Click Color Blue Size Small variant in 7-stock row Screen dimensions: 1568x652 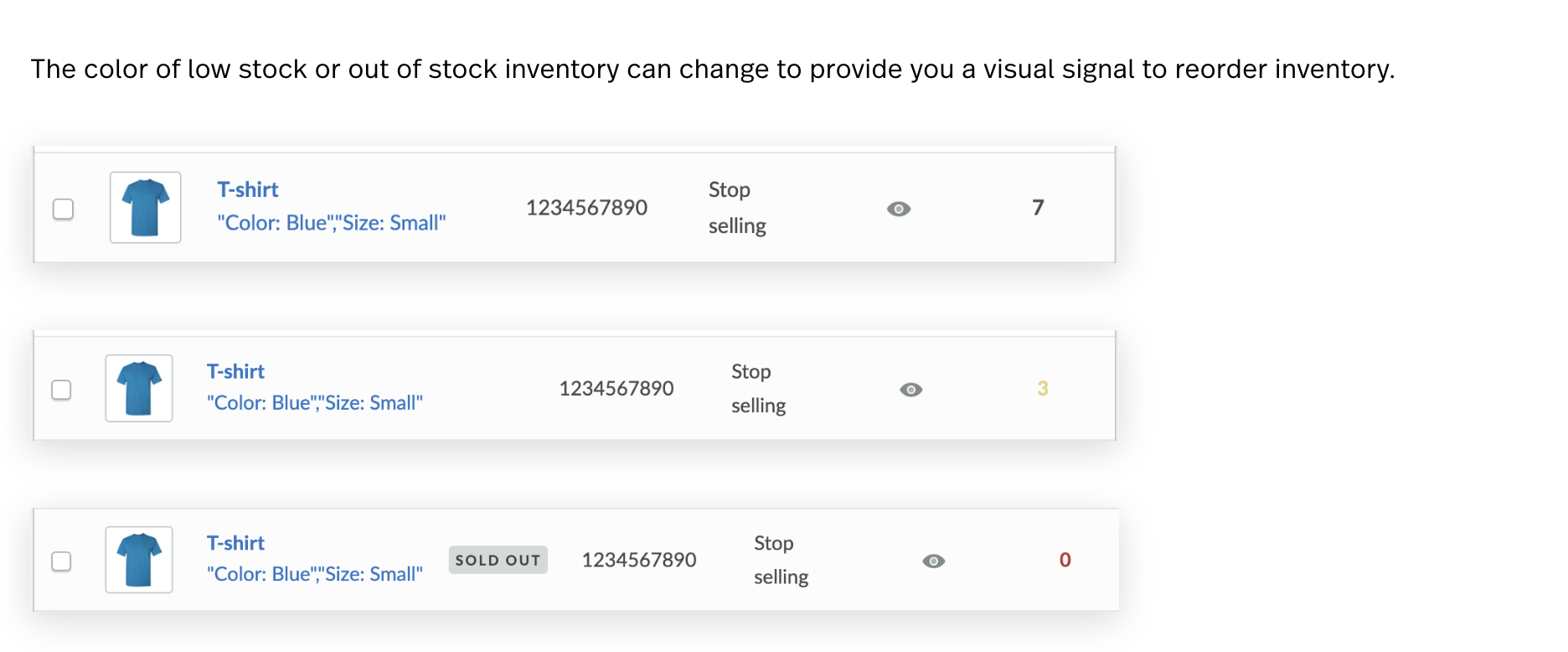point(332,223)
